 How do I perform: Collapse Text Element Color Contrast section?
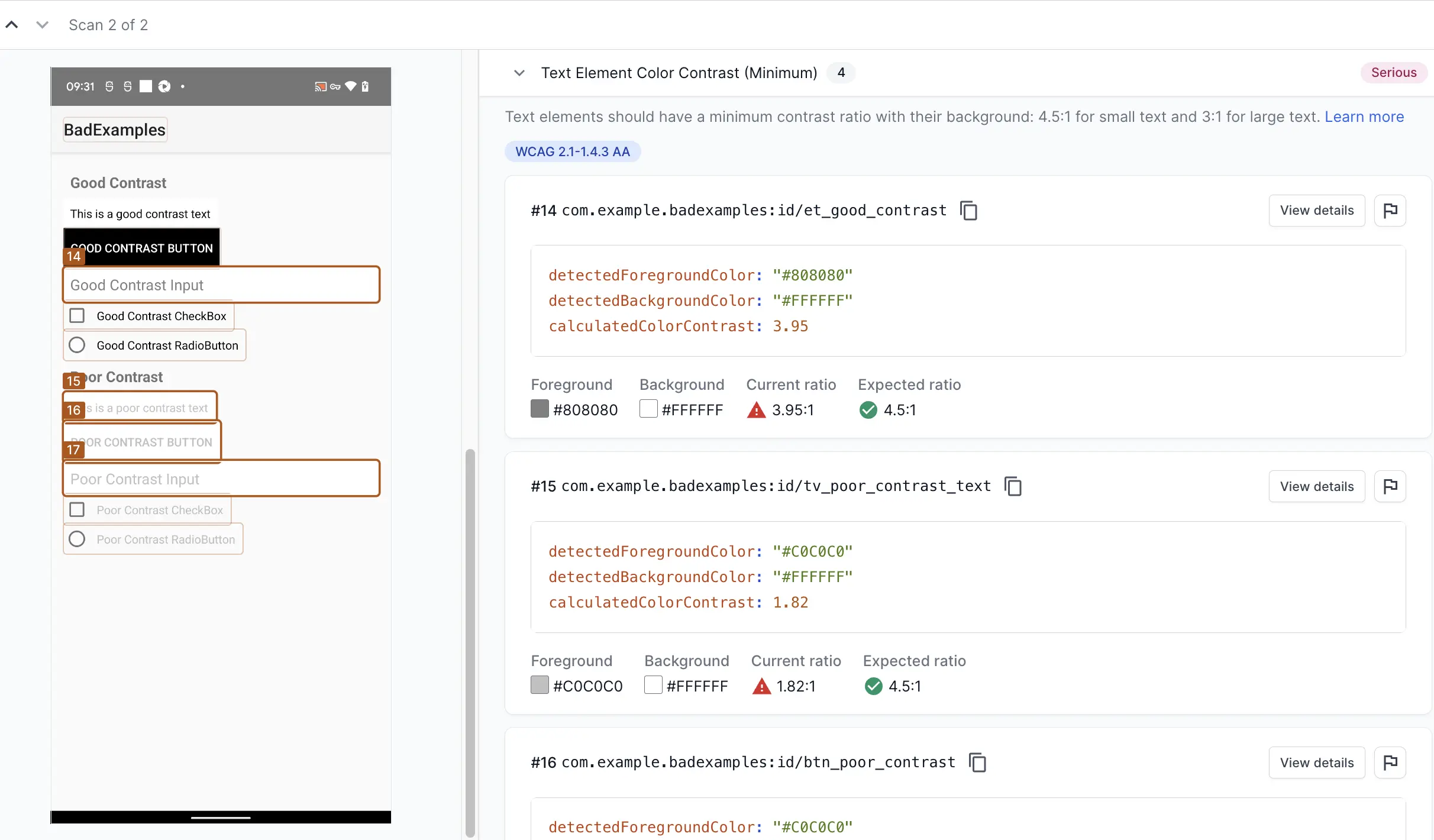(519, 73)
